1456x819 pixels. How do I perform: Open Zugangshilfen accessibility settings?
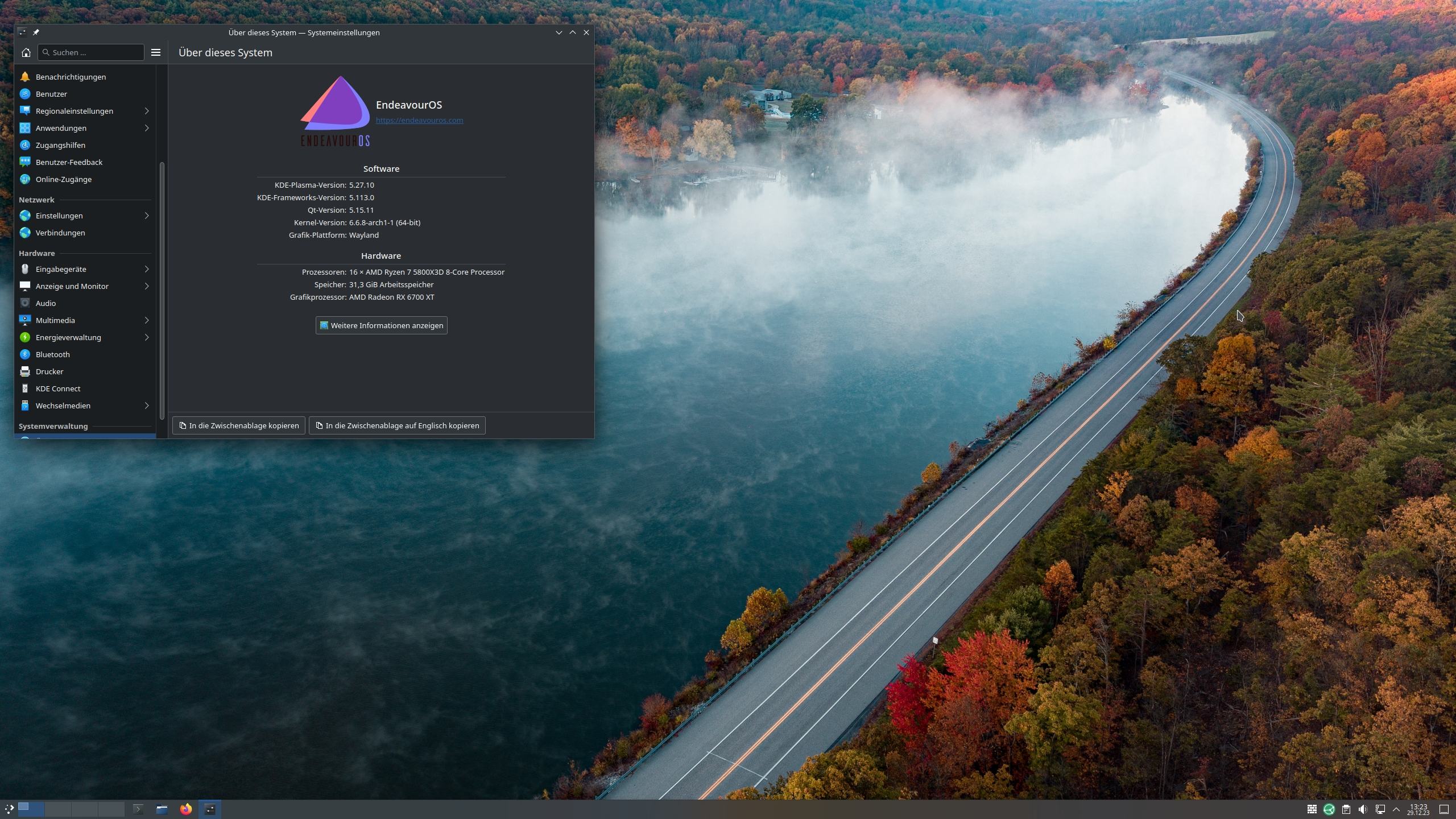(x=60, y=145)
